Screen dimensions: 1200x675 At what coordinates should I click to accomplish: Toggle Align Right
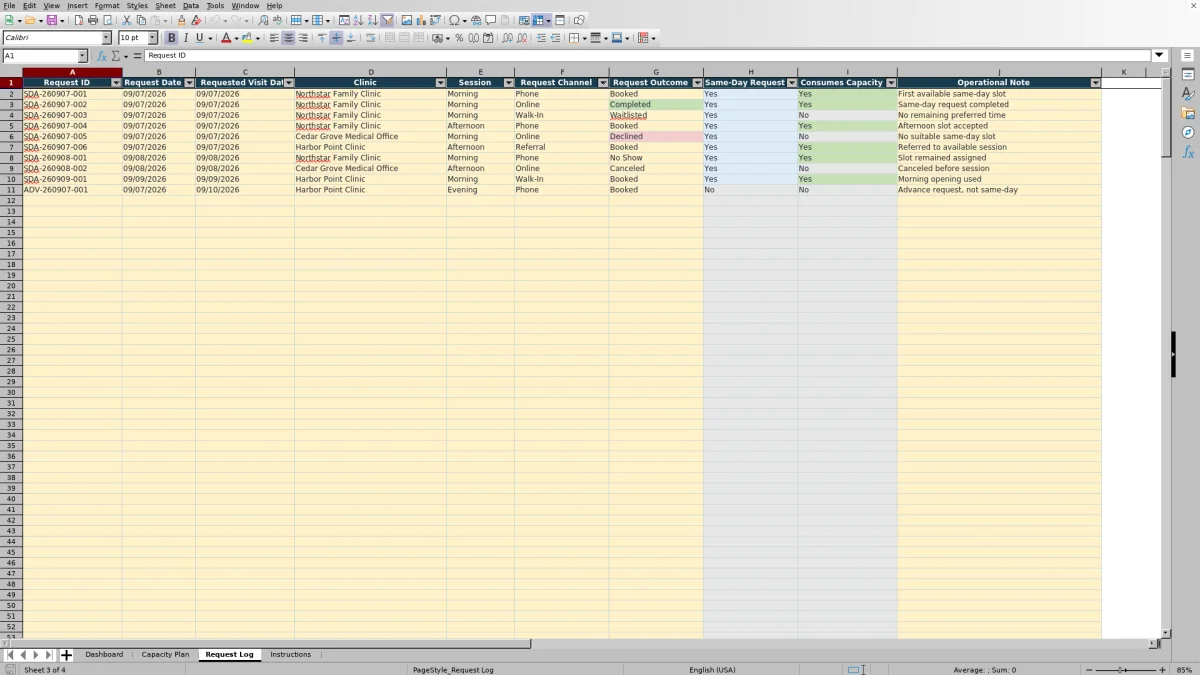[x=303, y=38]
